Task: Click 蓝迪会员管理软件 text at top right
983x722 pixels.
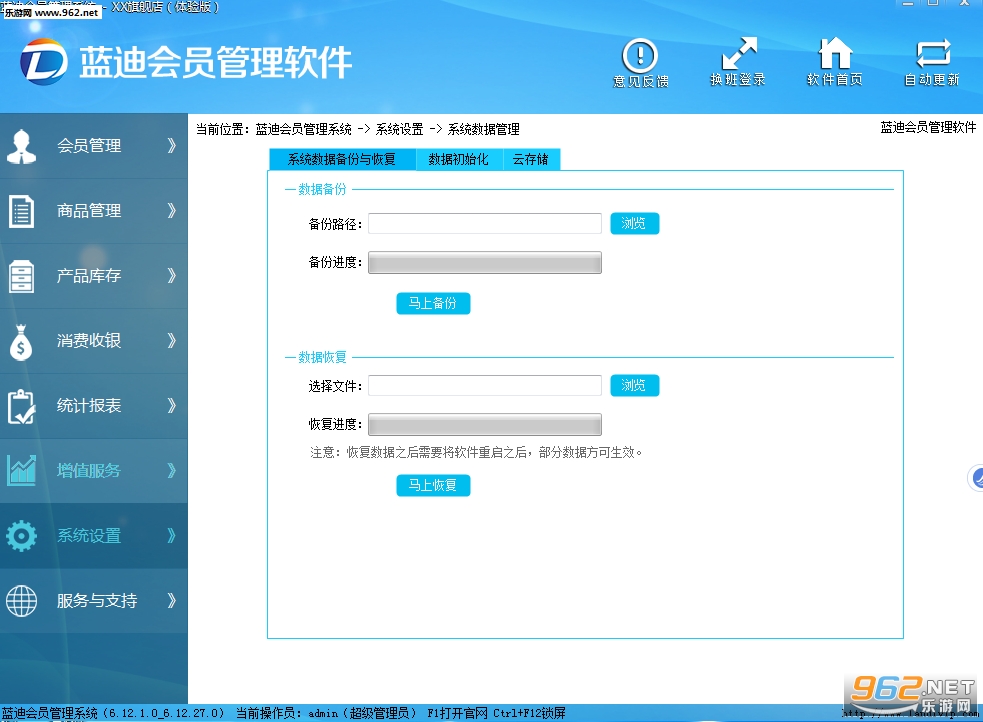Action: 928,127
